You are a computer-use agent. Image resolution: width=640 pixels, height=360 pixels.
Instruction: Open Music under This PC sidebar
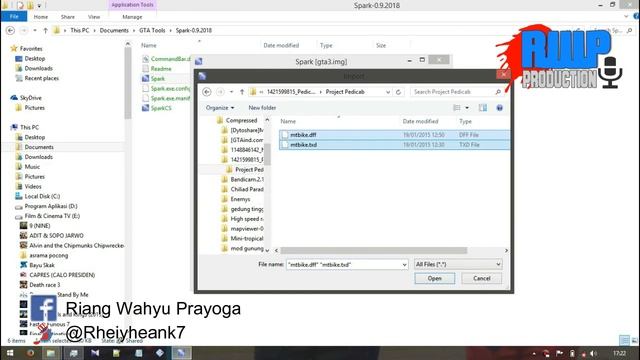click(32, 167)
